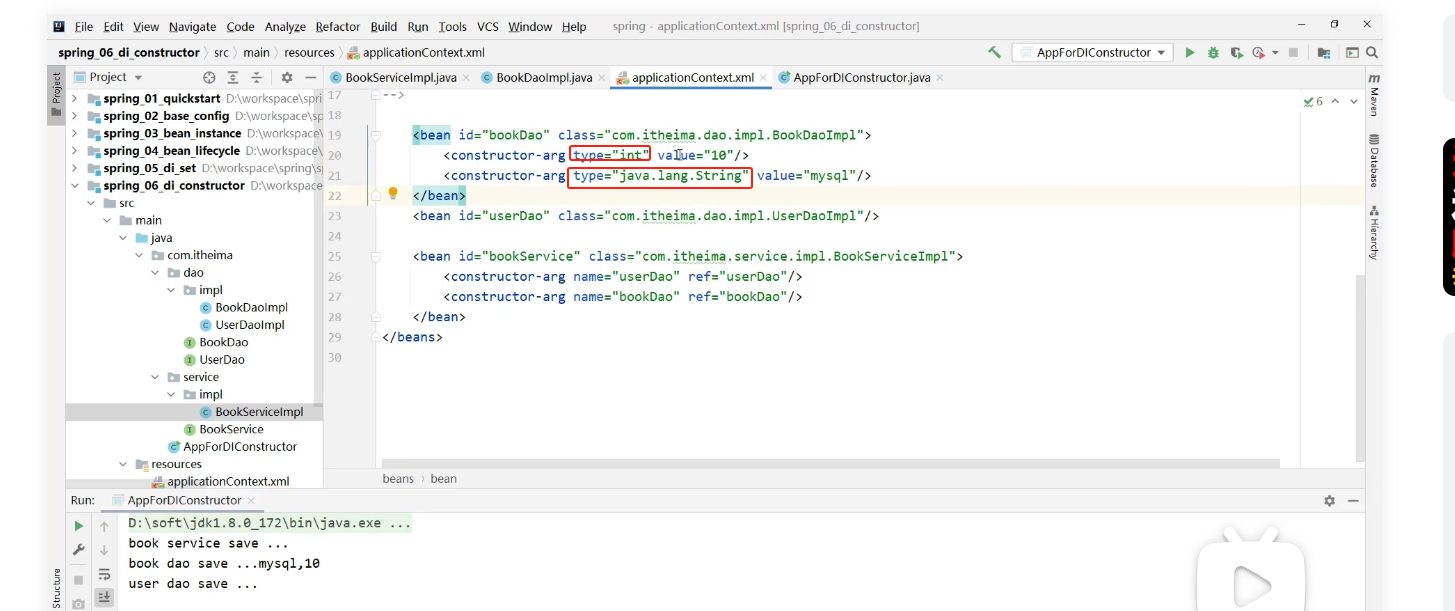1455x611 pixels.
Task: Click 'beans' in editor bottom breadcrumb
Action: coord(398,479)
